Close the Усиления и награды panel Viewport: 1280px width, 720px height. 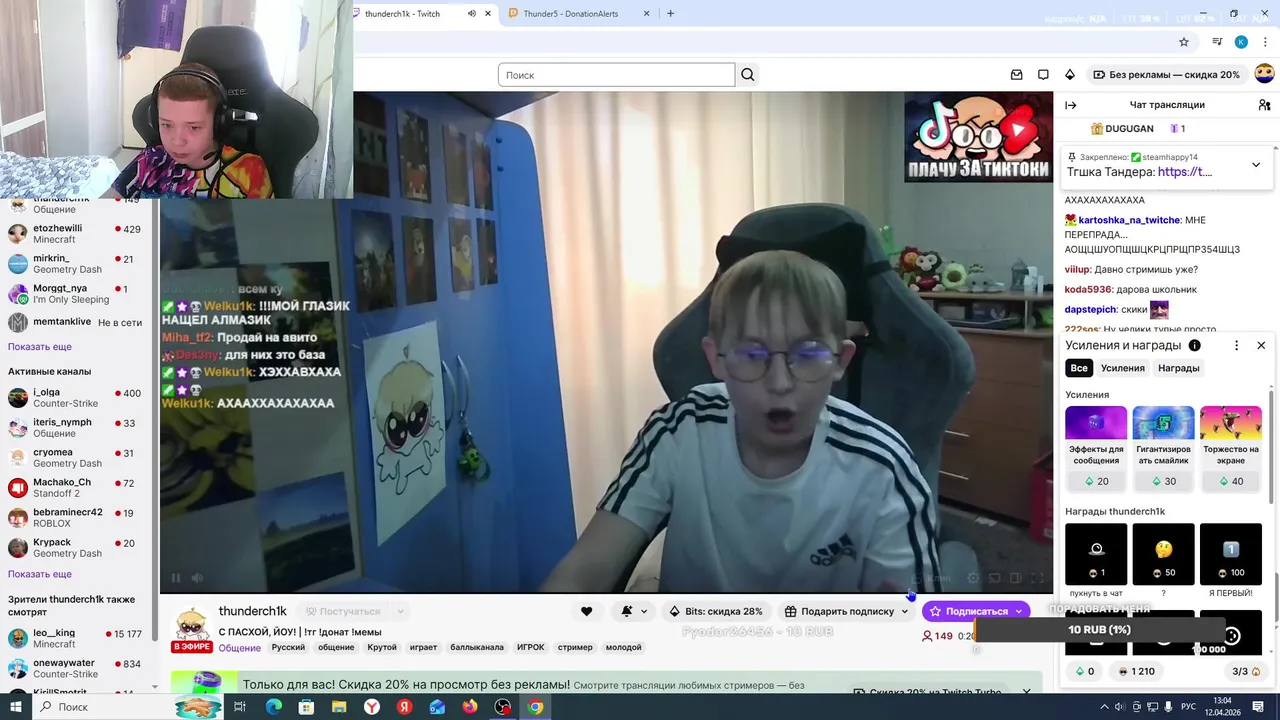[x=1261, y=345]
